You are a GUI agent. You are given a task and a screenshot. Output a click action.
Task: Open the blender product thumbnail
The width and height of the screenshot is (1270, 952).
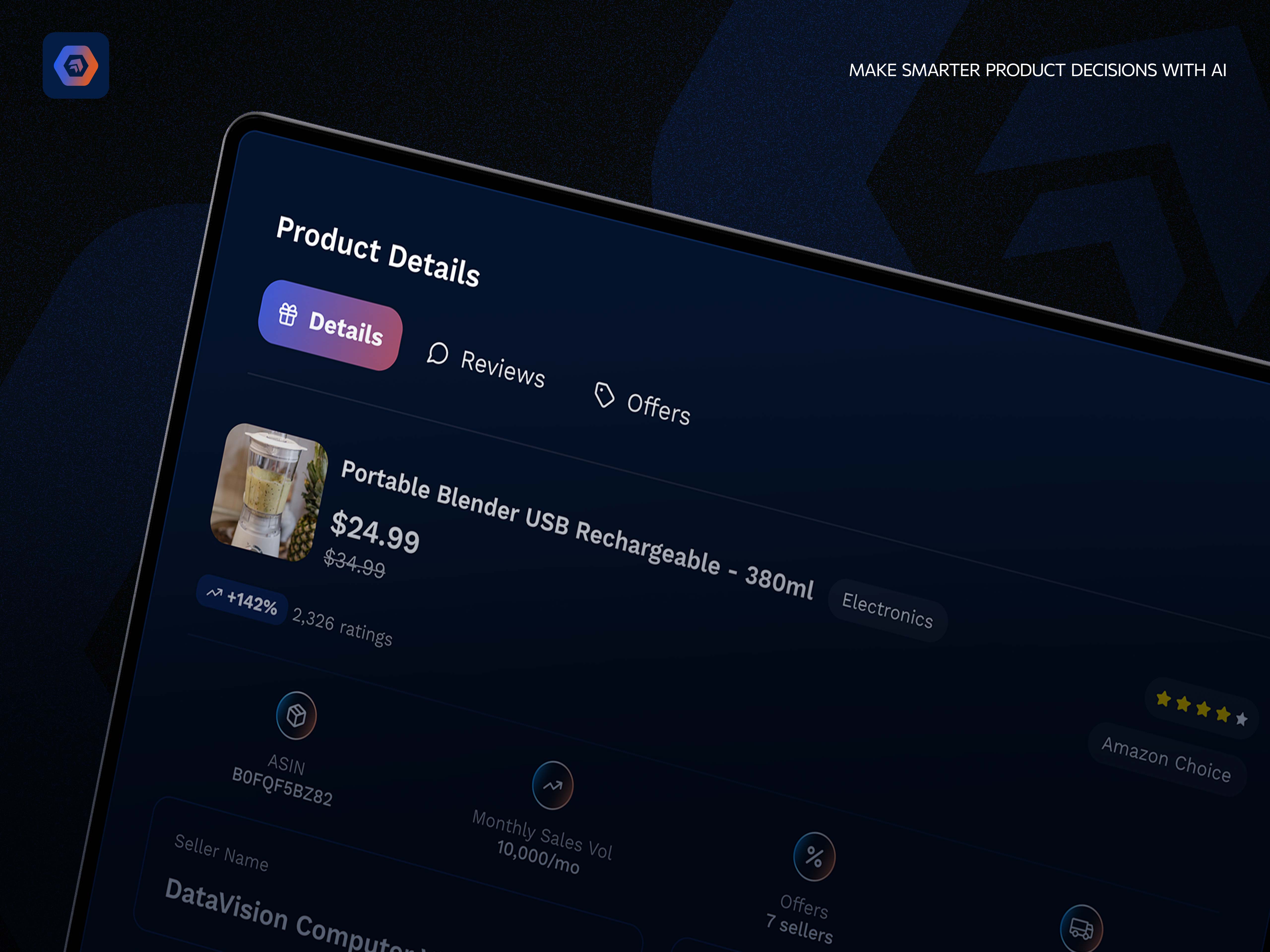269,492
